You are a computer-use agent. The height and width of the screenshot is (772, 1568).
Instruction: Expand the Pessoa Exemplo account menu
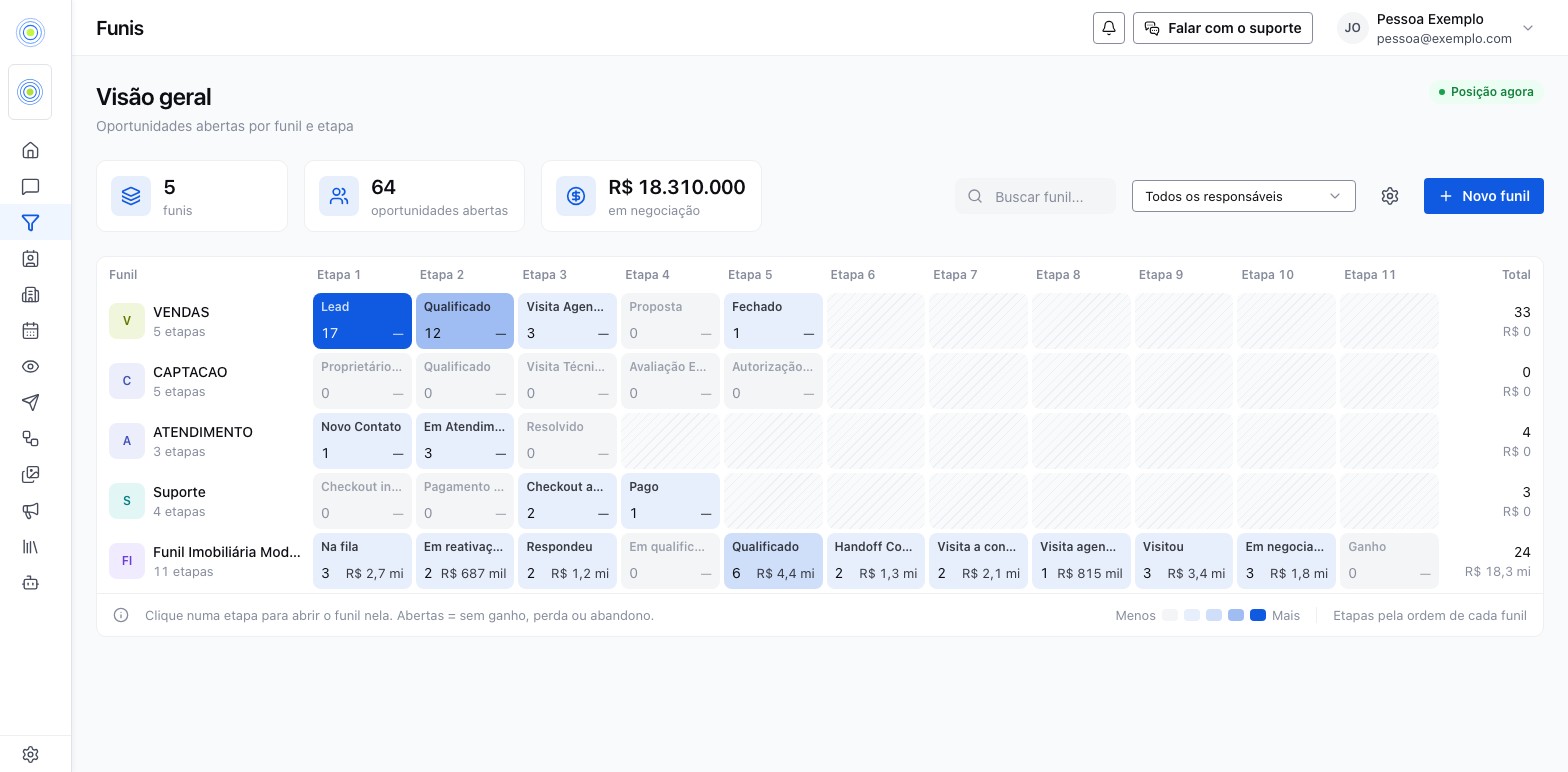point(1436,28)
